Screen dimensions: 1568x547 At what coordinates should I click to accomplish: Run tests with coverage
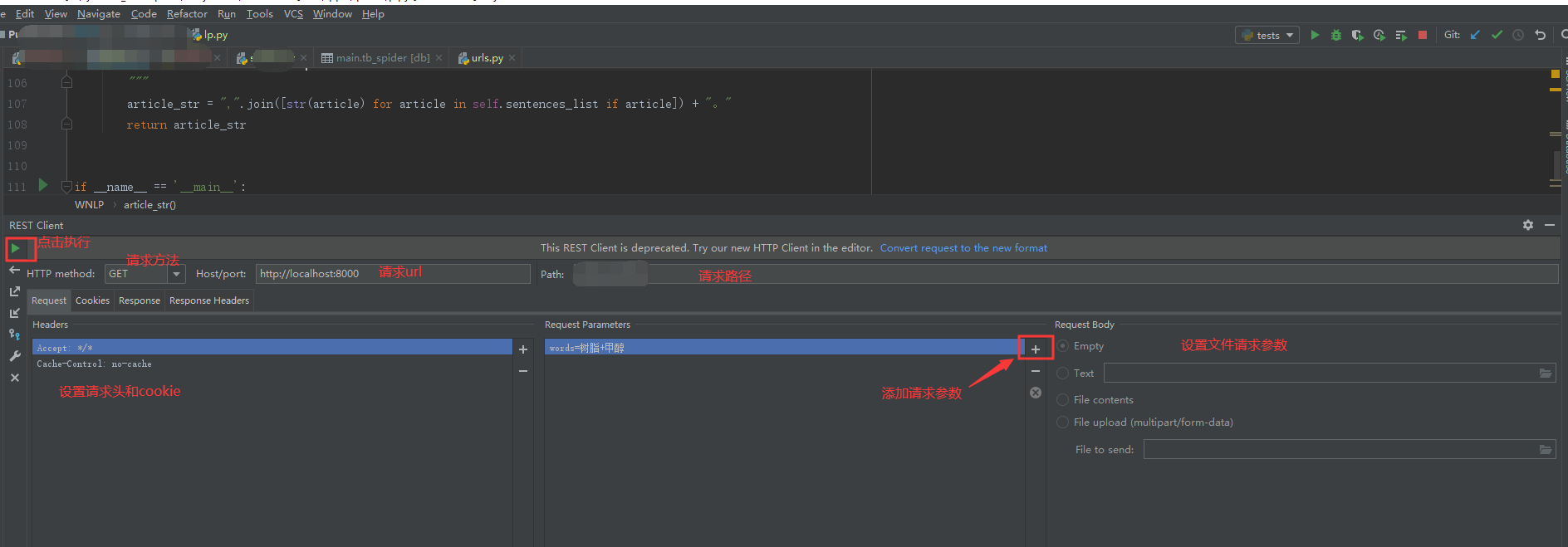click(x=1358, y=35)
